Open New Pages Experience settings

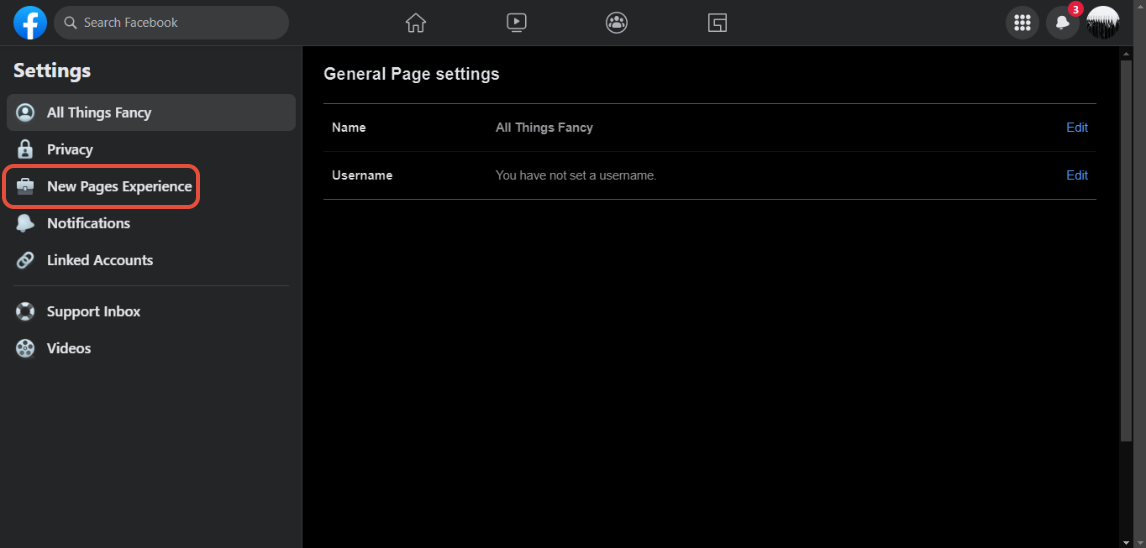(x=151, y=186)
